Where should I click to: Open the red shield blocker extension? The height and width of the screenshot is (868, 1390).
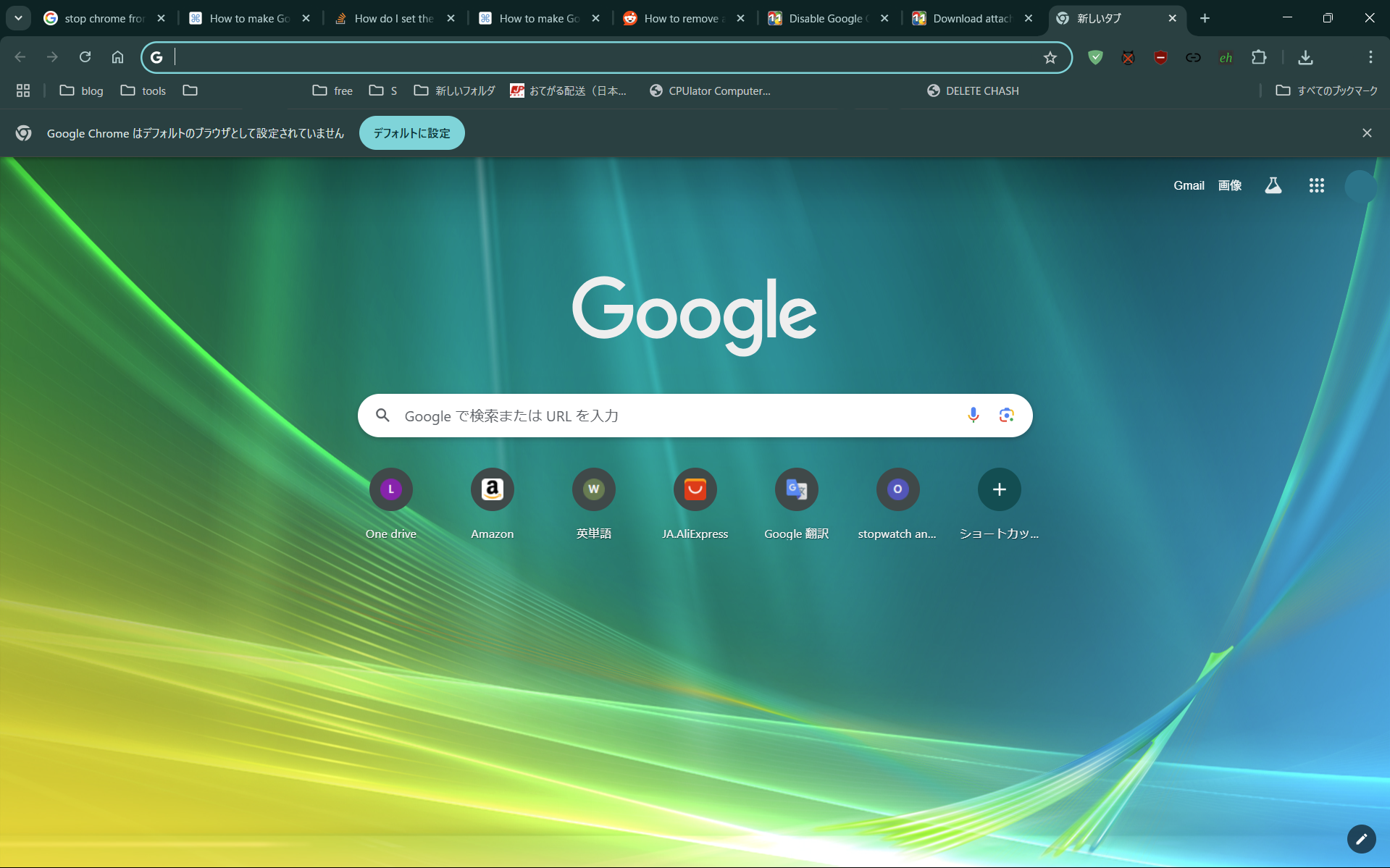click(x=1160, y=57)
